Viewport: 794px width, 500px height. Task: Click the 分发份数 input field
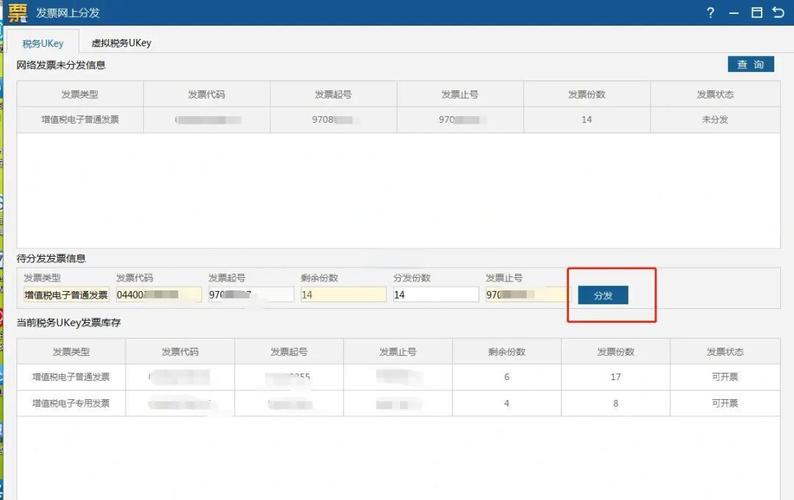pos(435,295)
